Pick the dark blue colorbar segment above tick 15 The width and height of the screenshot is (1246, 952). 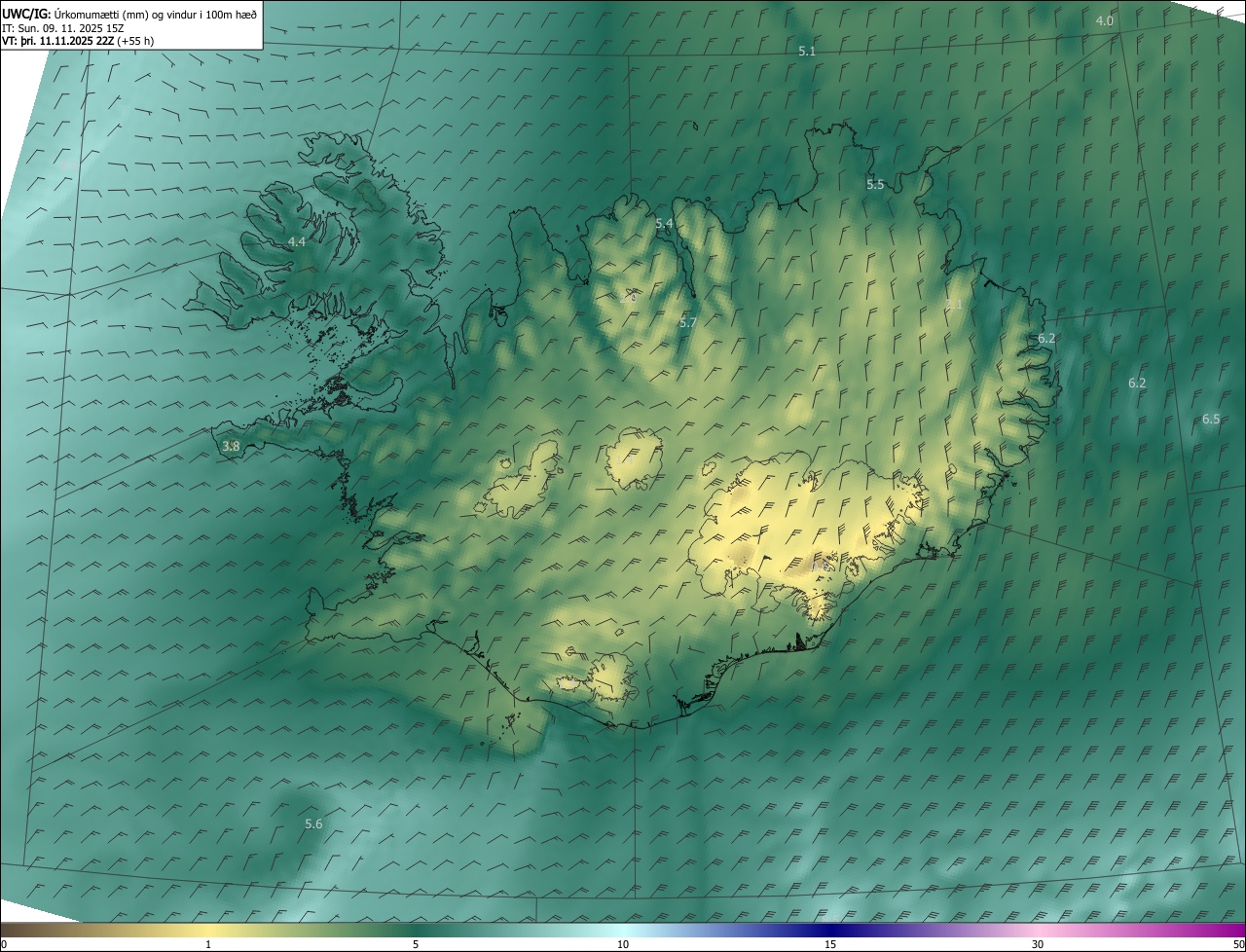(x=830, y=930)
